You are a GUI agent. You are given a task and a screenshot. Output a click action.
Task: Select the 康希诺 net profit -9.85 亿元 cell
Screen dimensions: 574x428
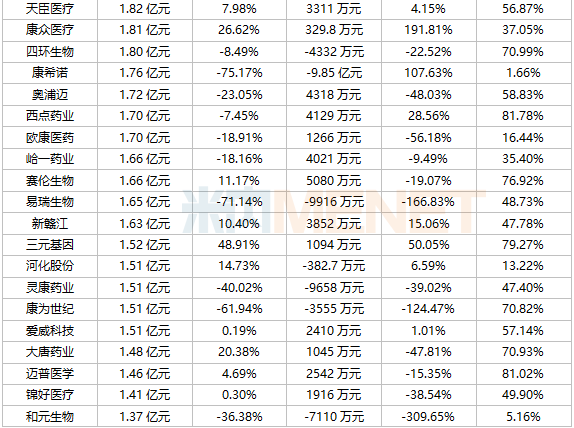click(x=334, y=73)
